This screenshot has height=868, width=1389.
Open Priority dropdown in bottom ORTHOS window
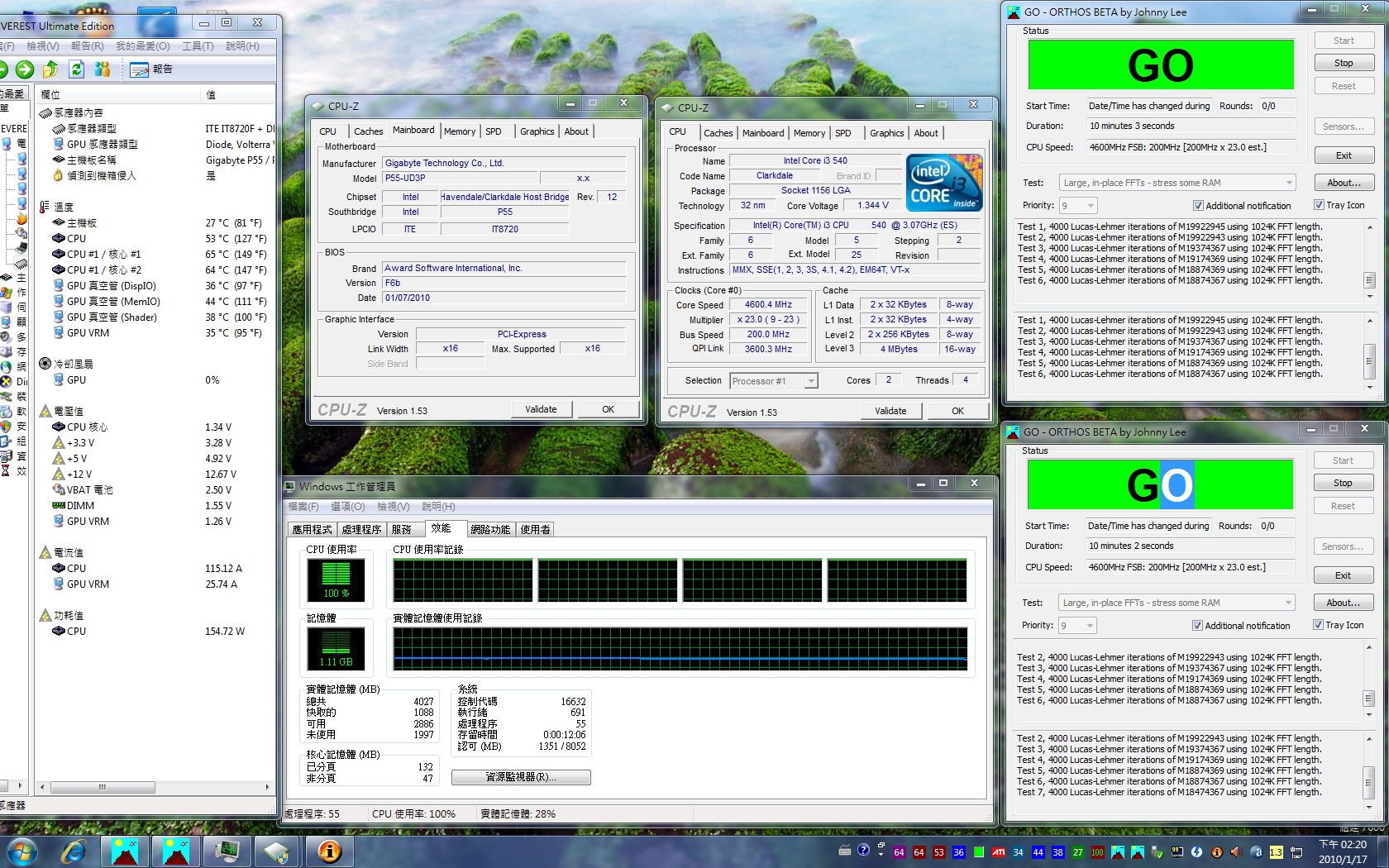coord(1077,625)
